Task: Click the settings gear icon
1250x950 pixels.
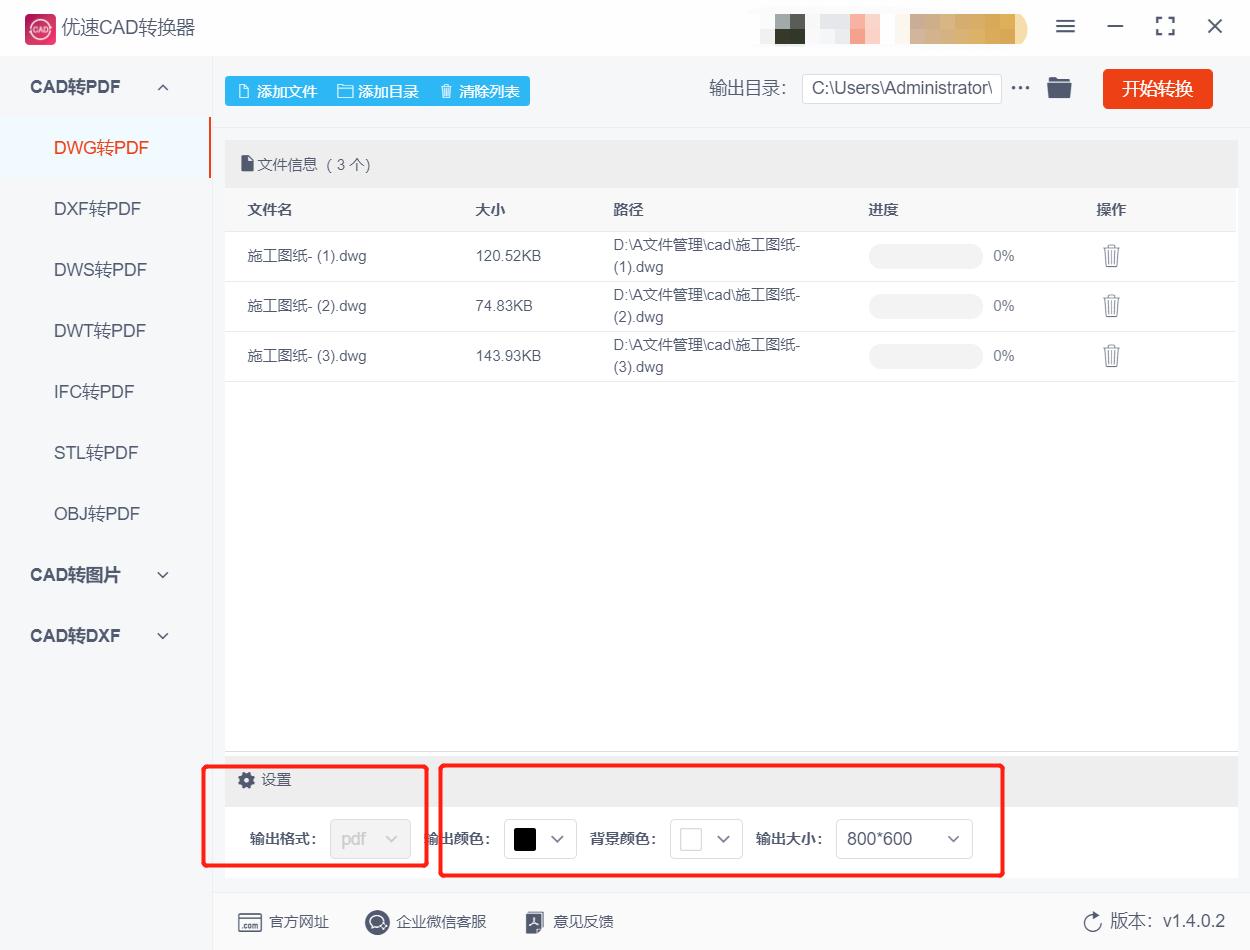Action: 246,779
